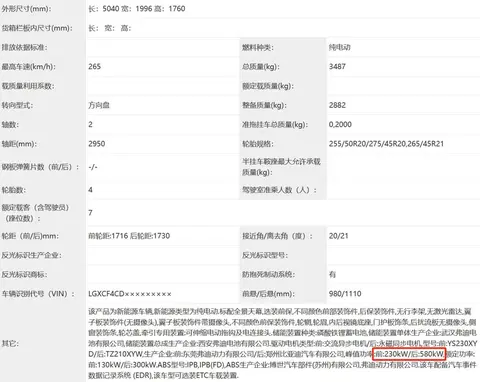
Task: Click the VIN code LGXCF4CD text
Action: (106, 294)
